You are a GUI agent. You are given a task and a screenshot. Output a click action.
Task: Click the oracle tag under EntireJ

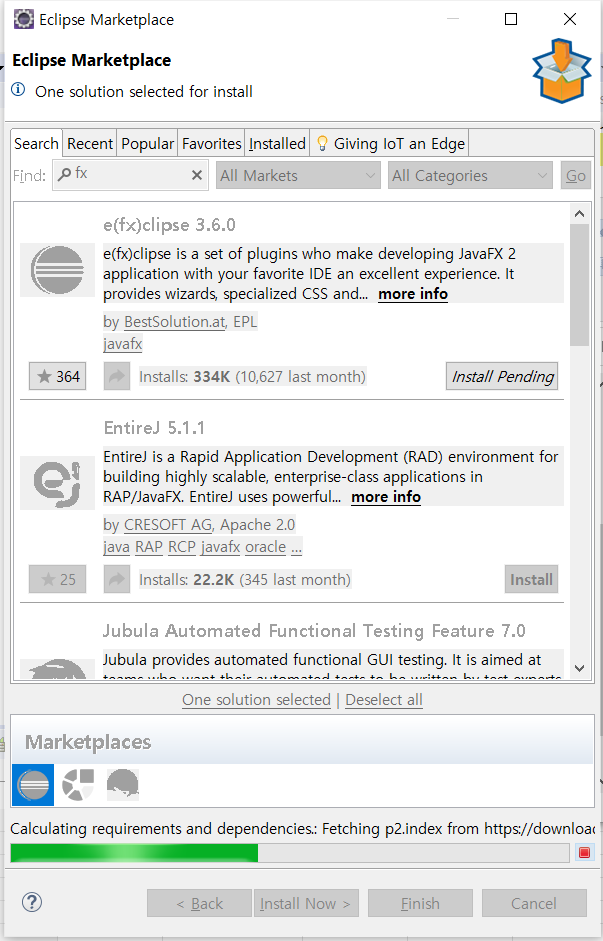(x=266, y=547)
